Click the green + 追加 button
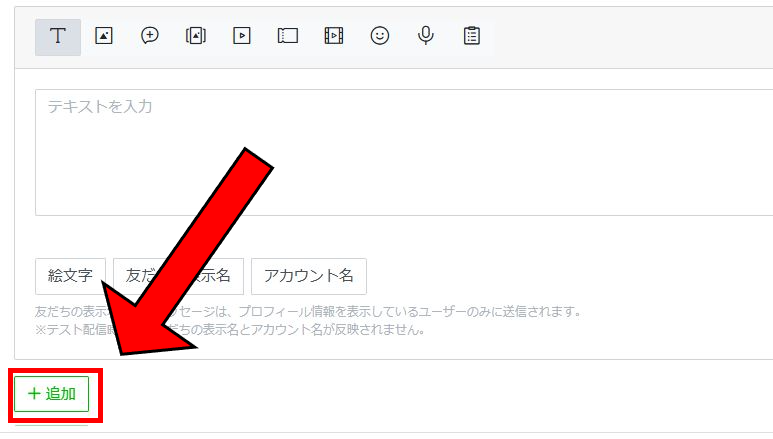The image size is (773, 439). click(x=52, y=394)
